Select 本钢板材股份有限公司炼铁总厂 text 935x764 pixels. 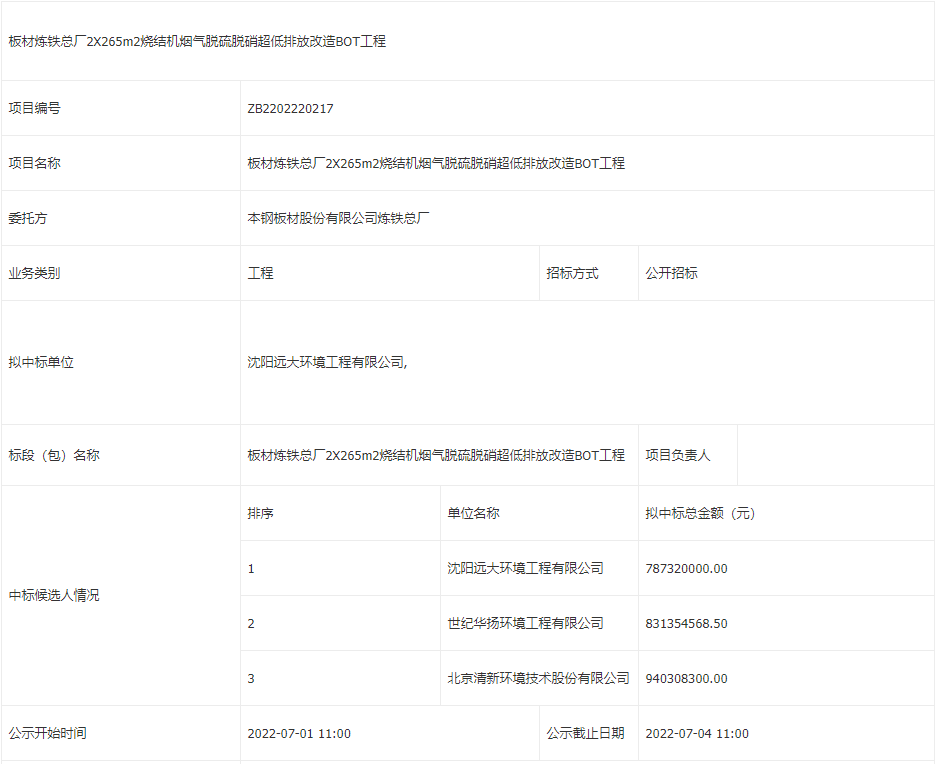pyautogui.click(x=338, y=218)
